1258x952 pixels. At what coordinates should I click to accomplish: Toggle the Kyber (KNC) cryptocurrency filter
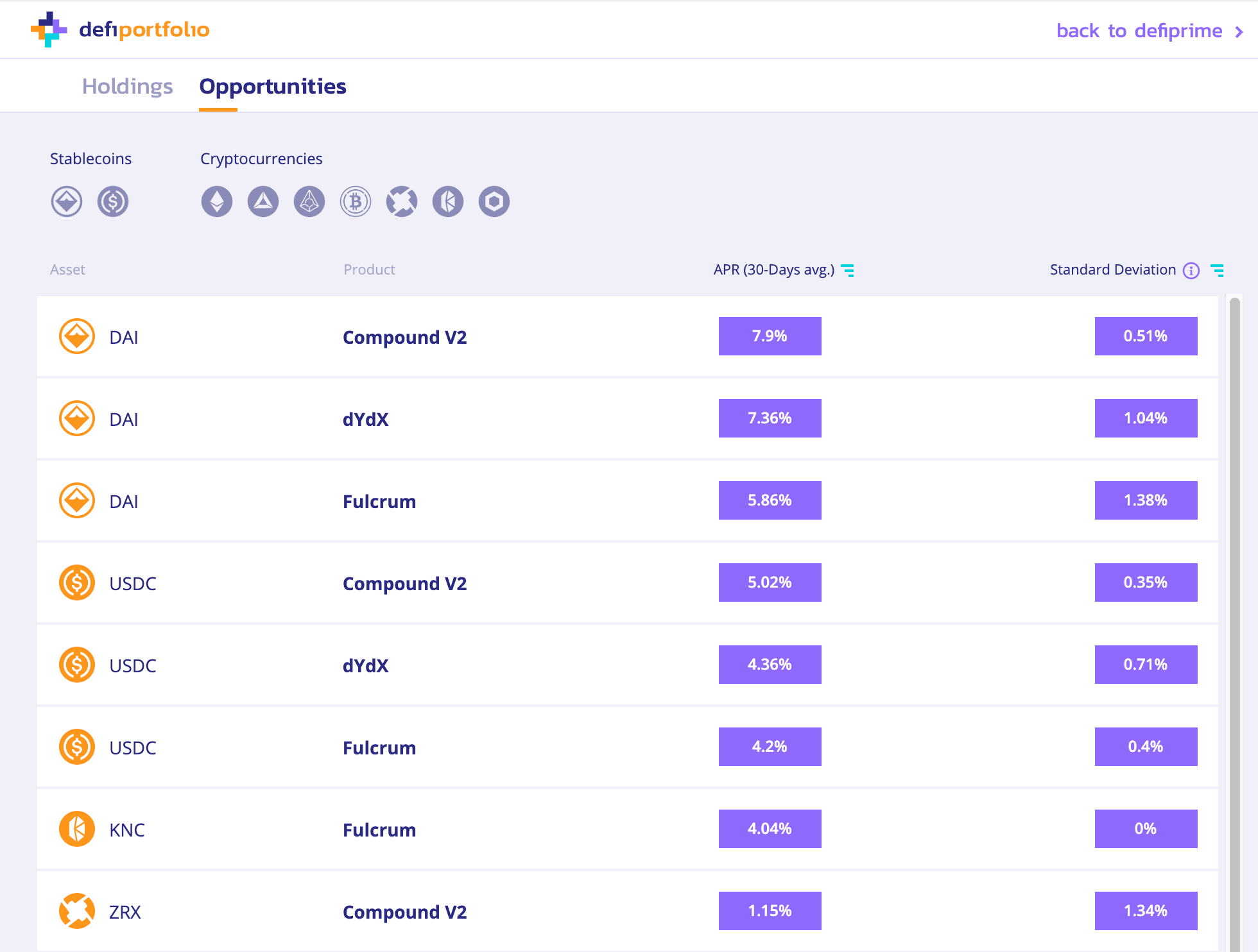pos(447,201)
